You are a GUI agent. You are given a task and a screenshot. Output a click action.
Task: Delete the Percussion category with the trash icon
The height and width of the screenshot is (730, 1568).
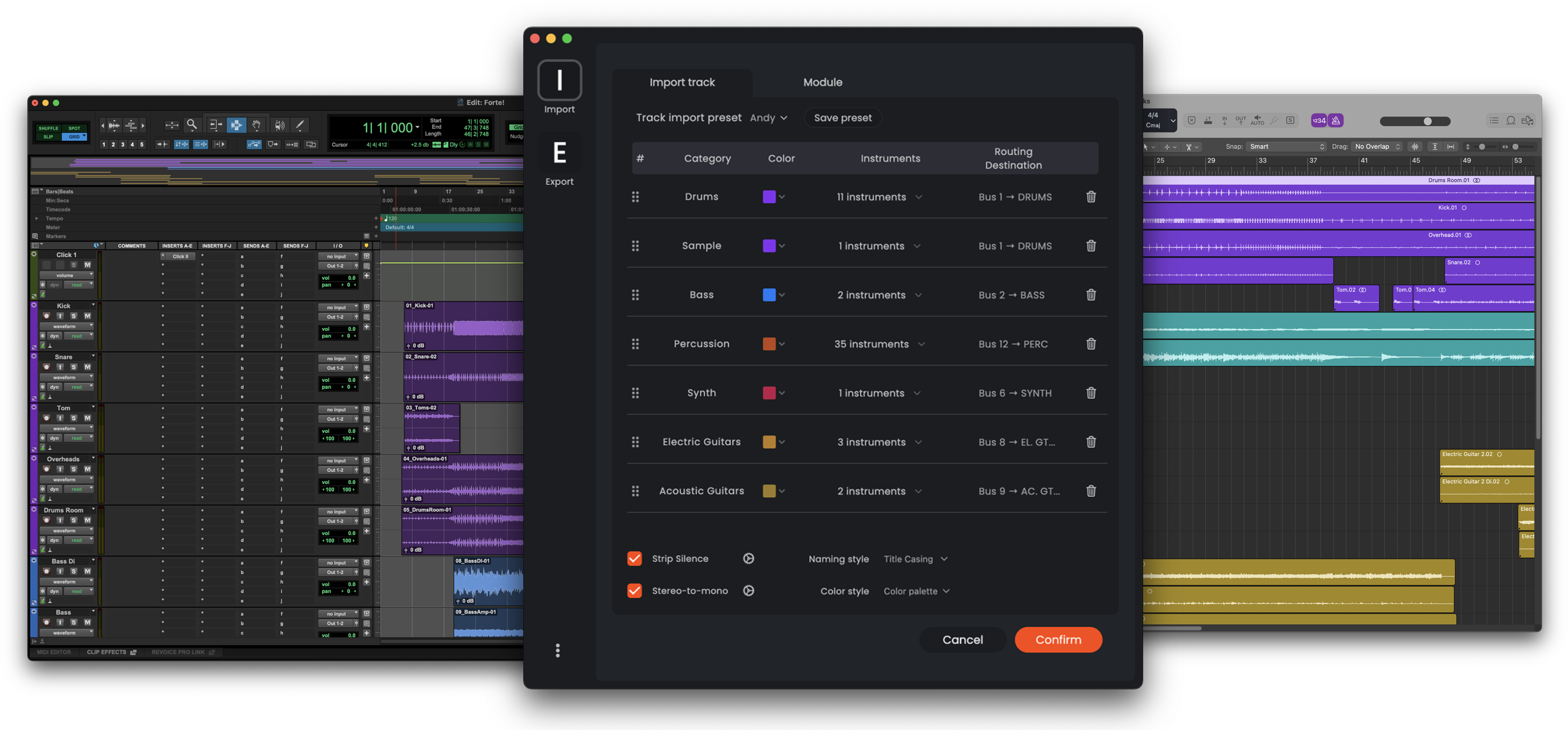[1091, 343]
